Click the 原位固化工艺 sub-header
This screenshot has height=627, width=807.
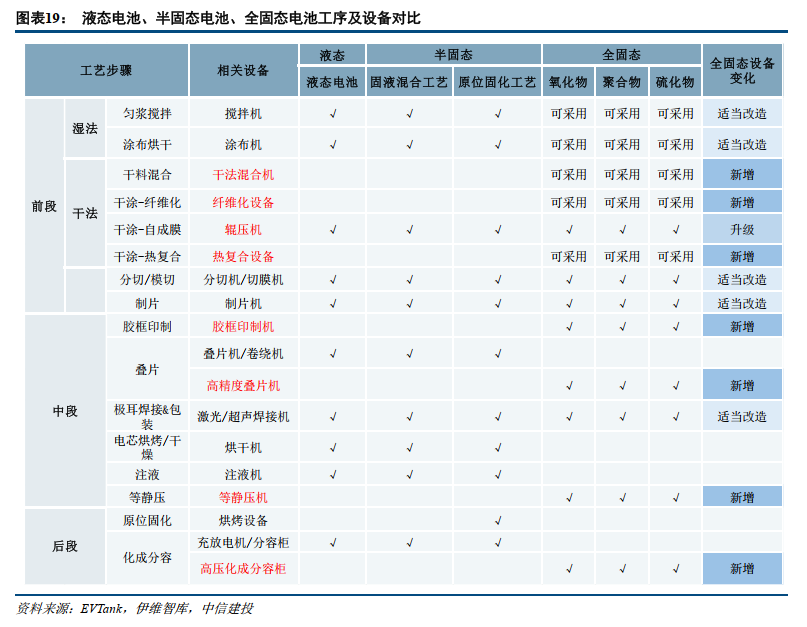tap(497, 82)
